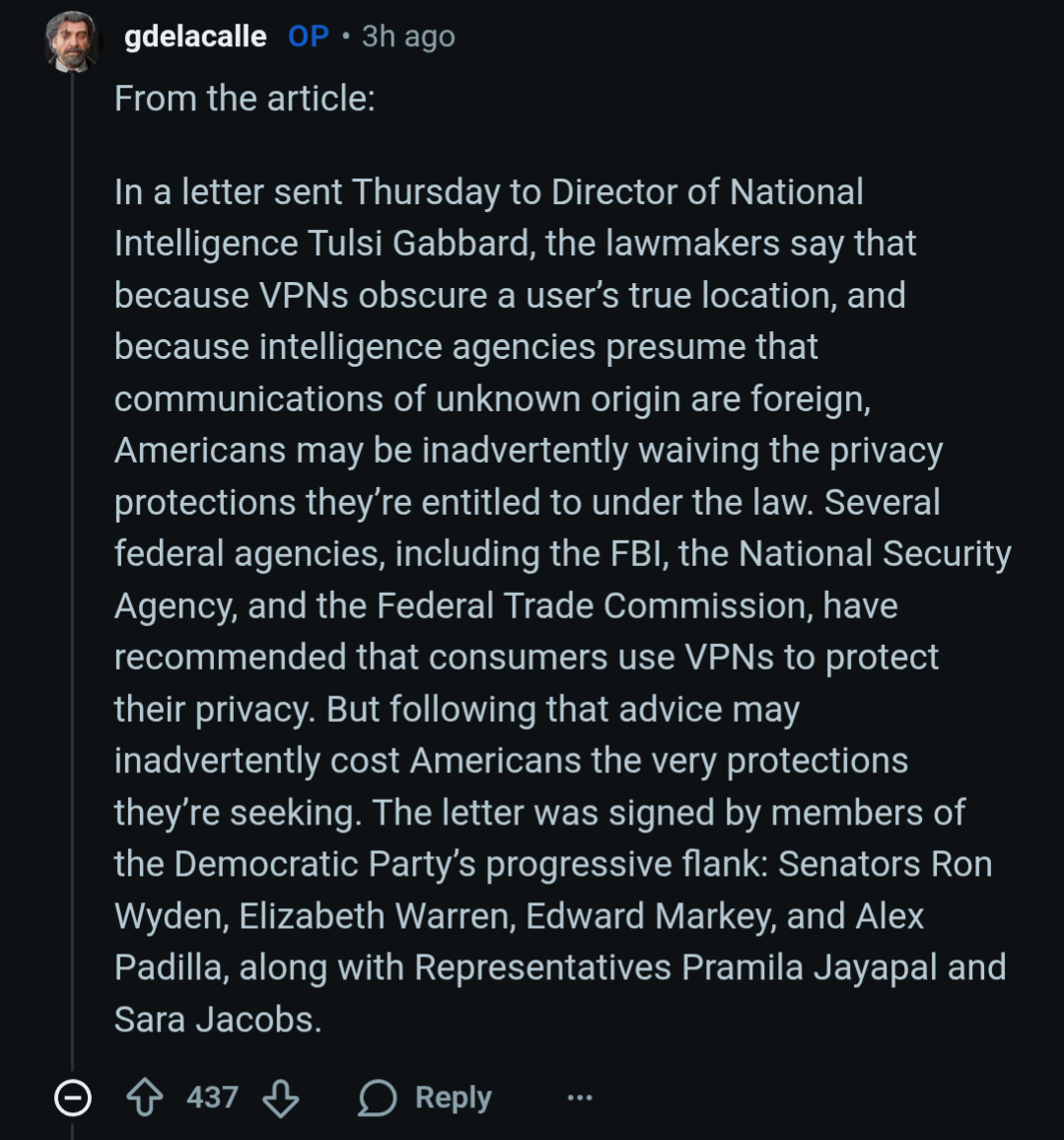Viewport: 1064px width, 1140px height.
Task: Click the blue OP badge
Action: pyautogui.click(x=308, y=36)
